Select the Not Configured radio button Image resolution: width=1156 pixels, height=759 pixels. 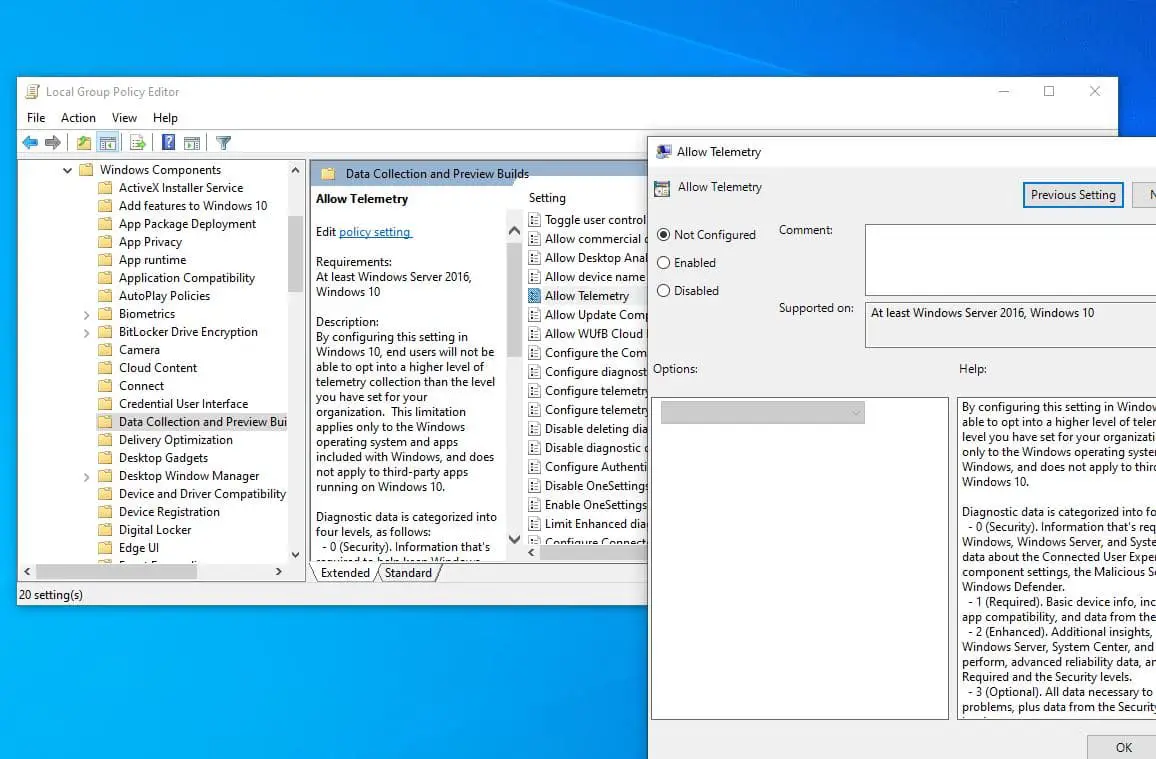[664, 234]
